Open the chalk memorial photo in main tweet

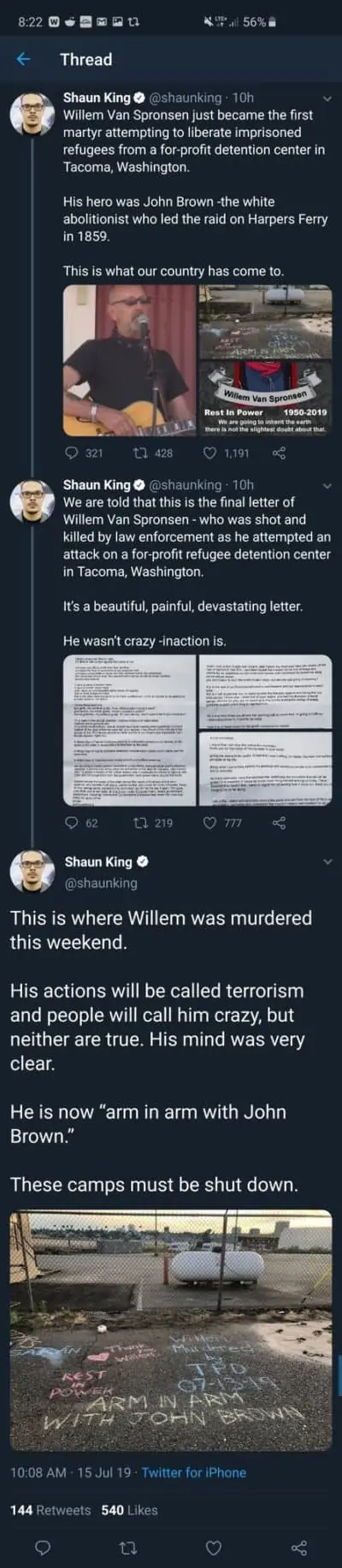tap(171, 1331)
